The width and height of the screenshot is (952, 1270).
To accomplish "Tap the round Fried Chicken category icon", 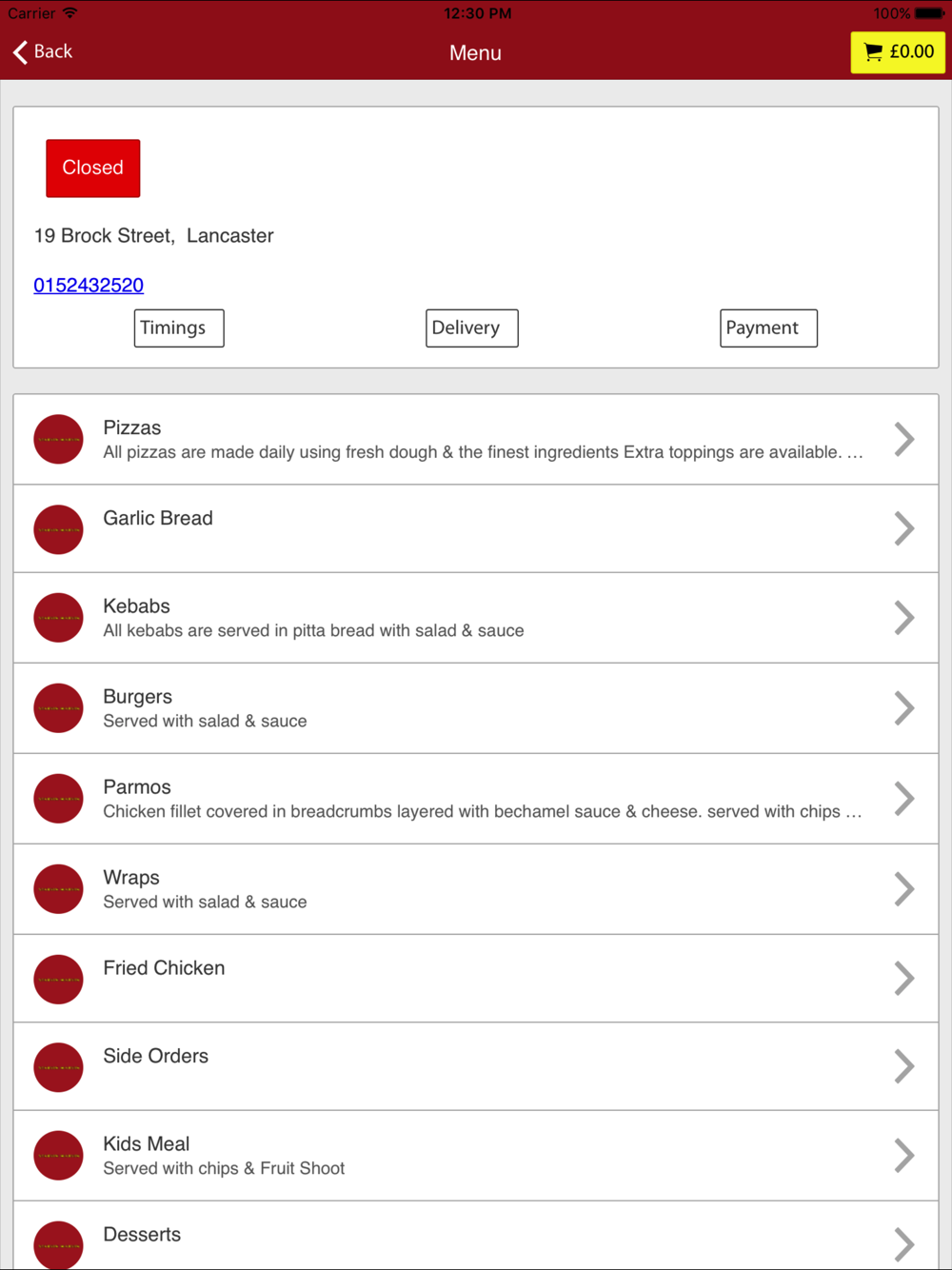I will 58,980.
